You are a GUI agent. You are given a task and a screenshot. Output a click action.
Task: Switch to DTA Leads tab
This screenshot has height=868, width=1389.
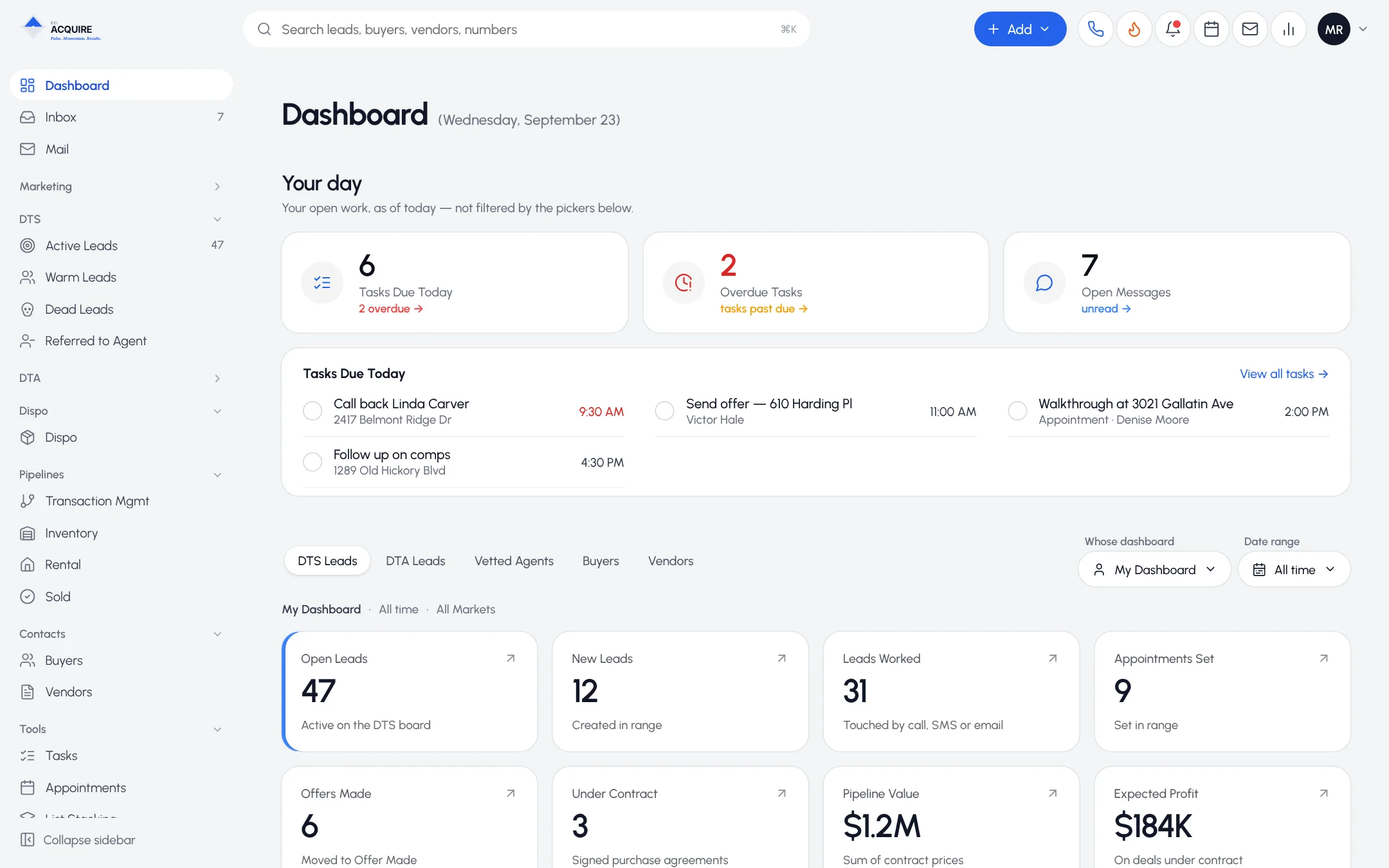(415, 561)
